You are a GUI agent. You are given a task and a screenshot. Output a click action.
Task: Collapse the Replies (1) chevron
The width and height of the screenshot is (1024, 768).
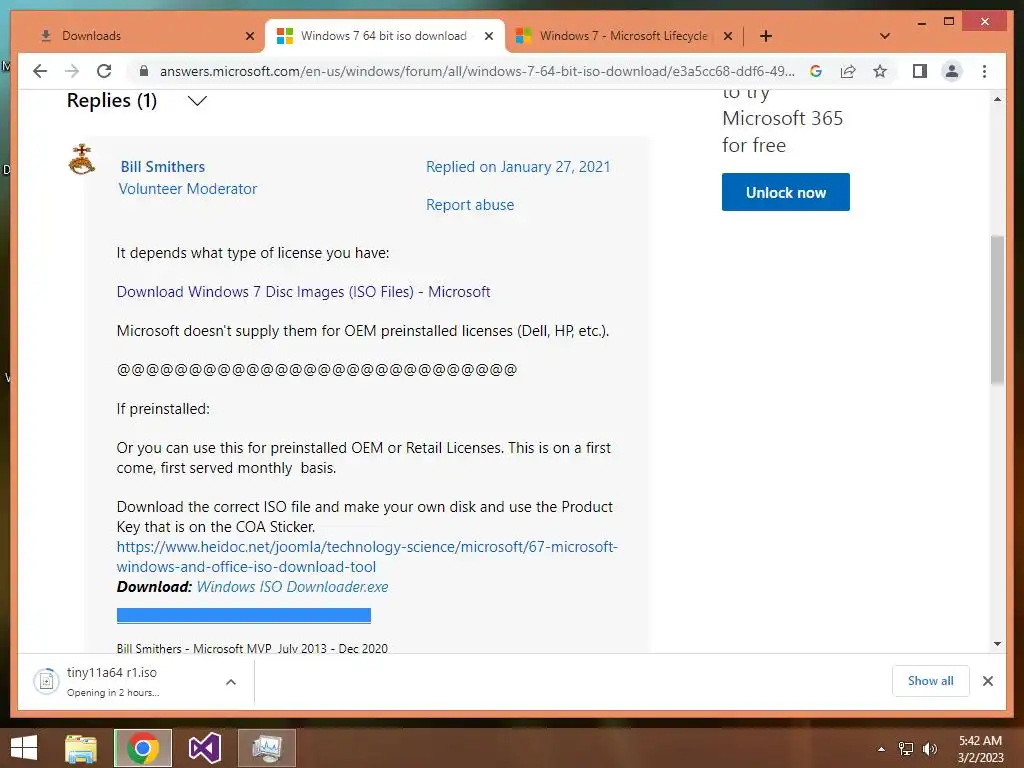[197, 101]
